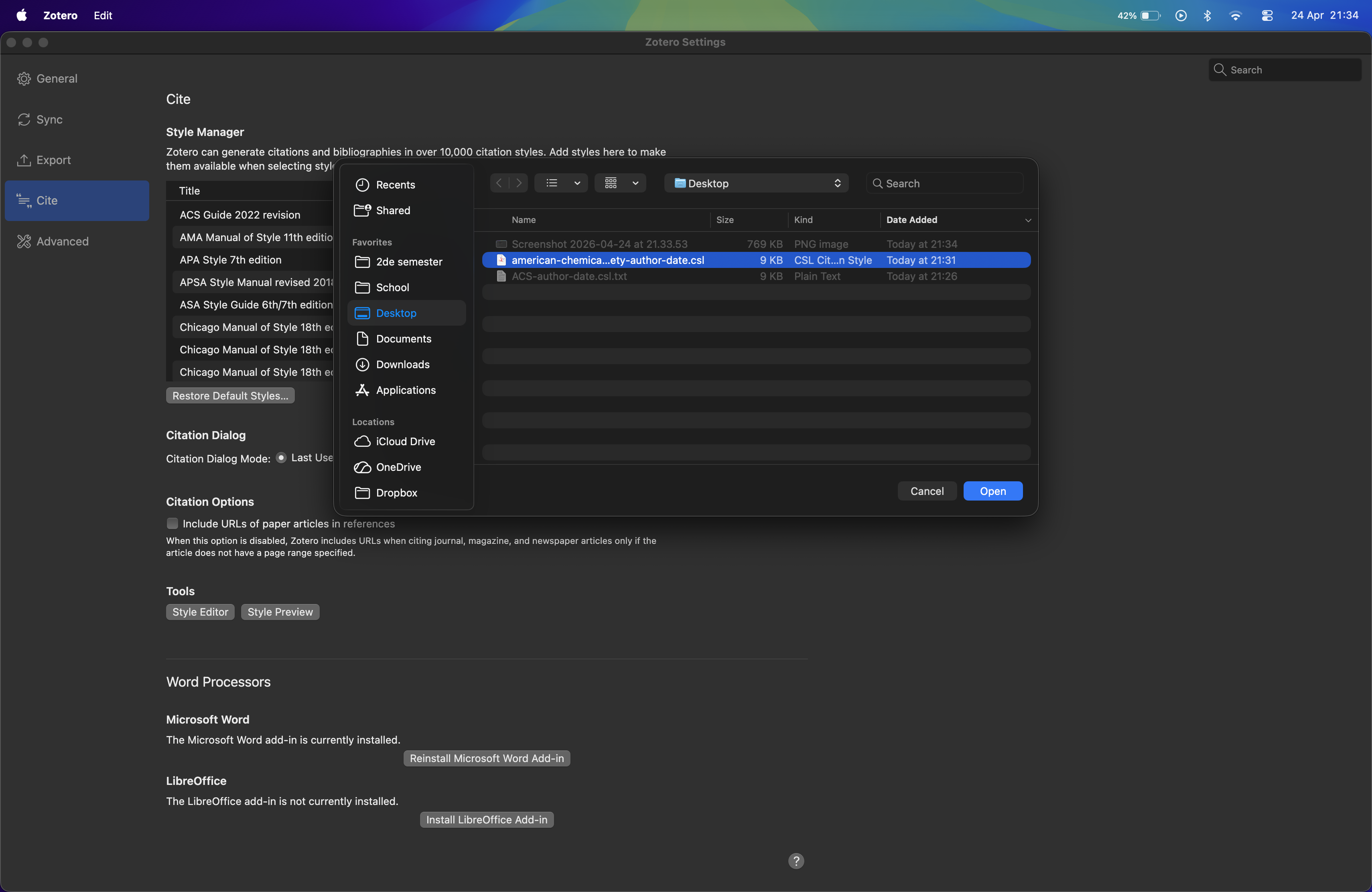1372x892 pixels.
Task: Open the Zotero application menu
Action: 60,16
